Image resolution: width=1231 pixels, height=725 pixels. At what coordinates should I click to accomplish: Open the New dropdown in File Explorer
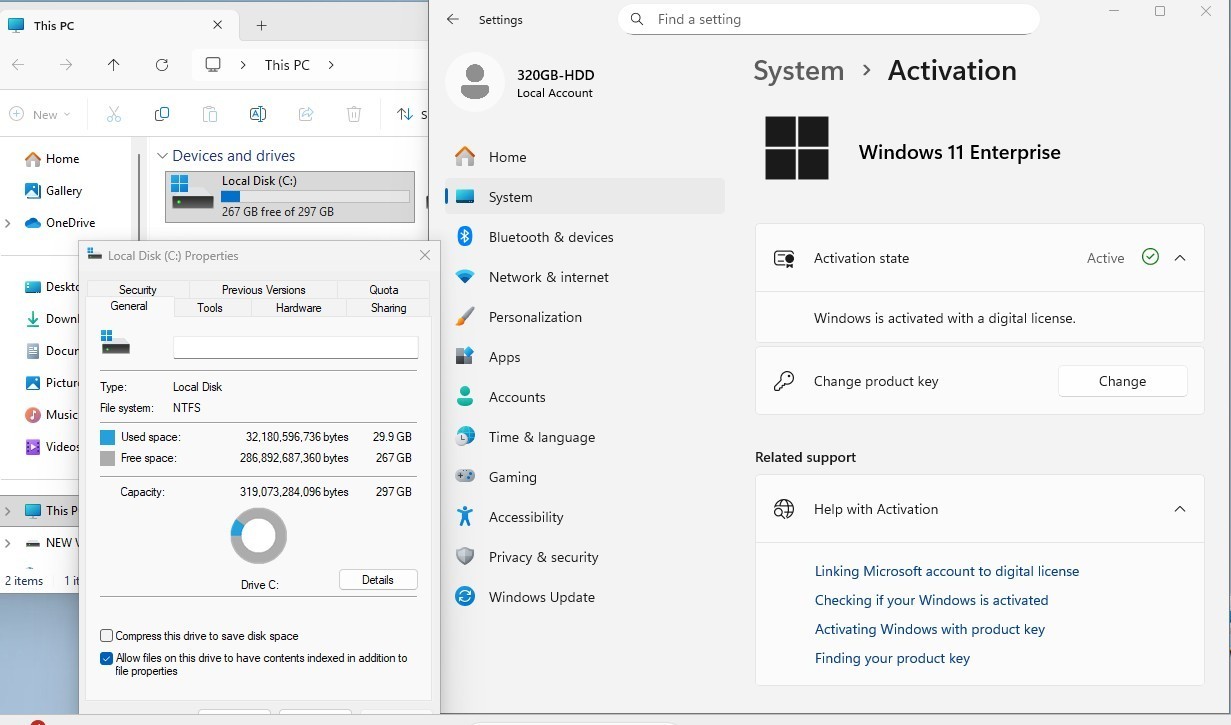[x=41, y=115]
